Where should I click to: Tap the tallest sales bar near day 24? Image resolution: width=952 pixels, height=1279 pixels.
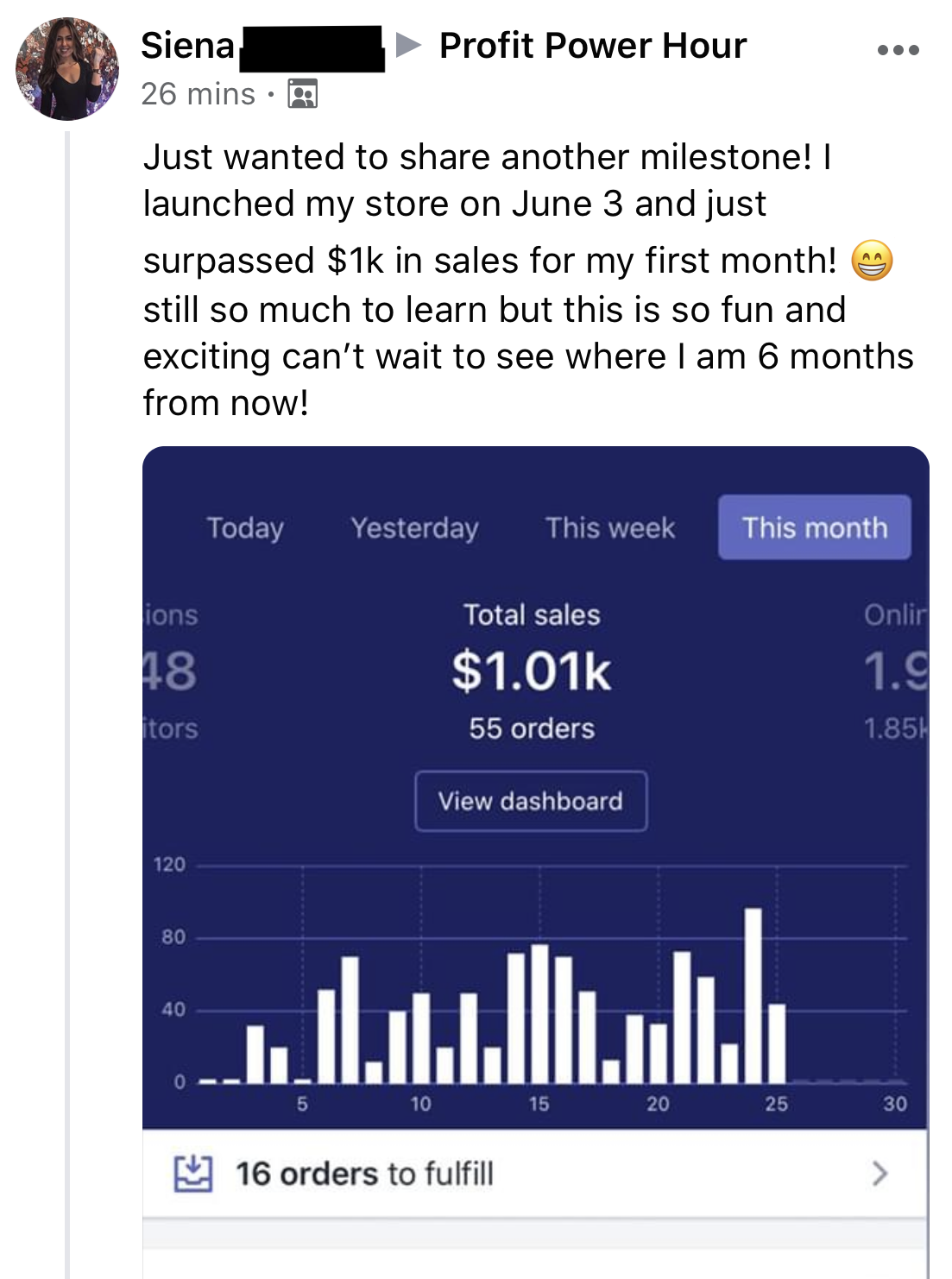pos(753,995)
